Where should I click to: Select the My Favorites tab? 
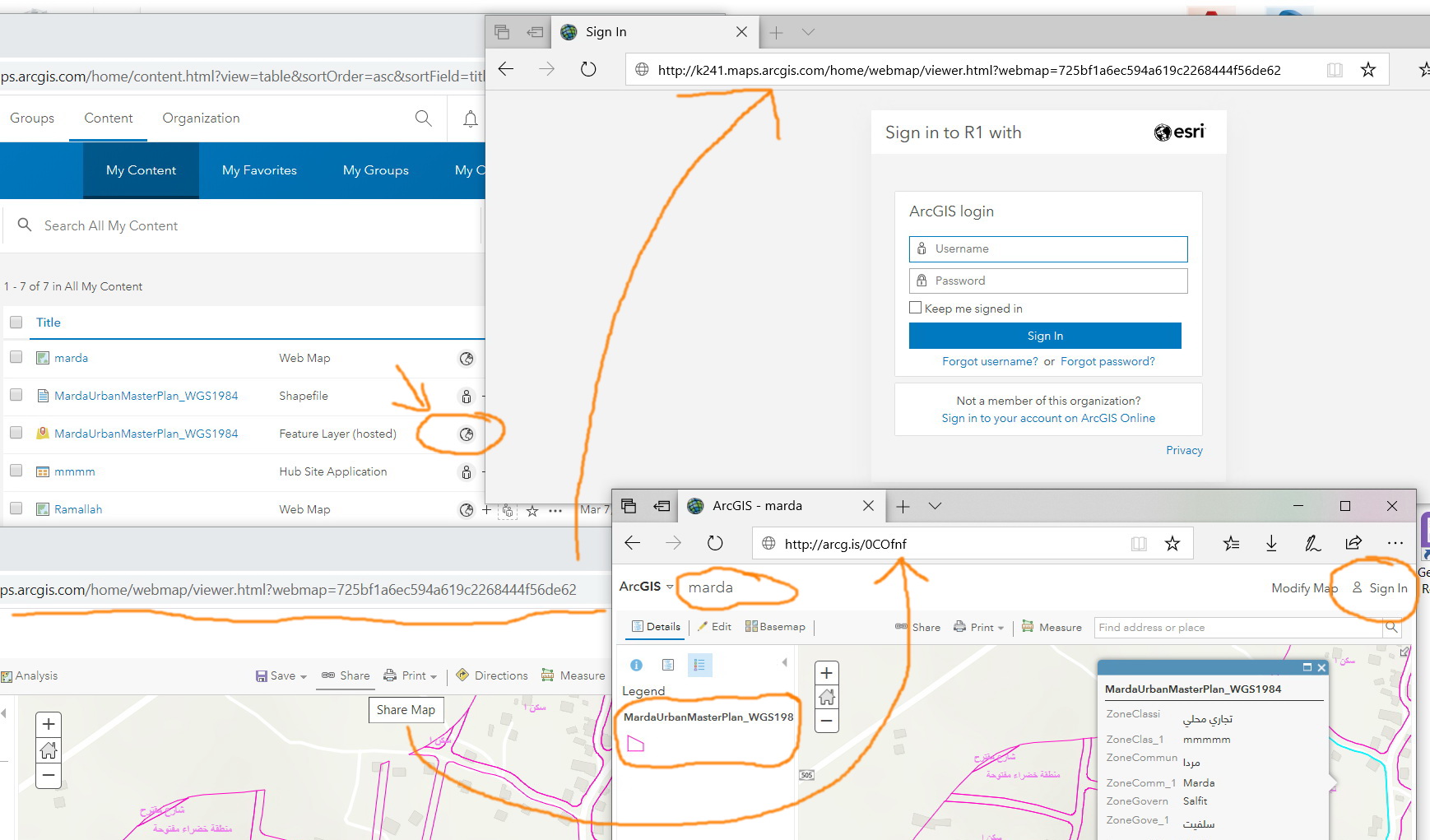click(x=259, y=170)
